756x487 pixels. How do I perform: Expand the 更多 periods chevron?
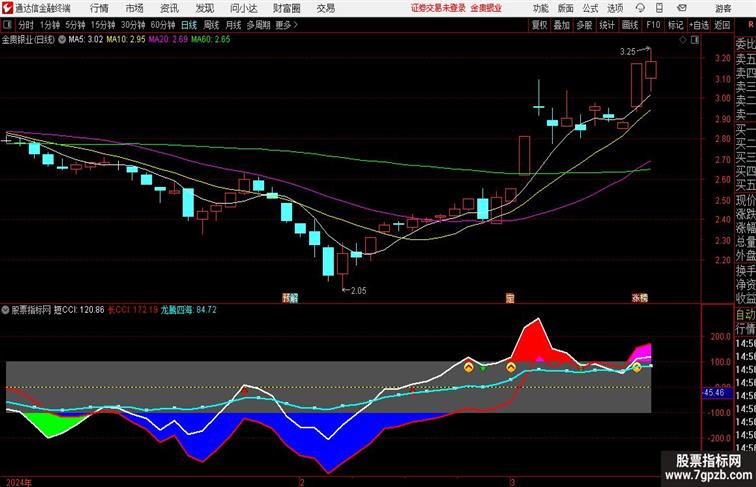[296, 25]
